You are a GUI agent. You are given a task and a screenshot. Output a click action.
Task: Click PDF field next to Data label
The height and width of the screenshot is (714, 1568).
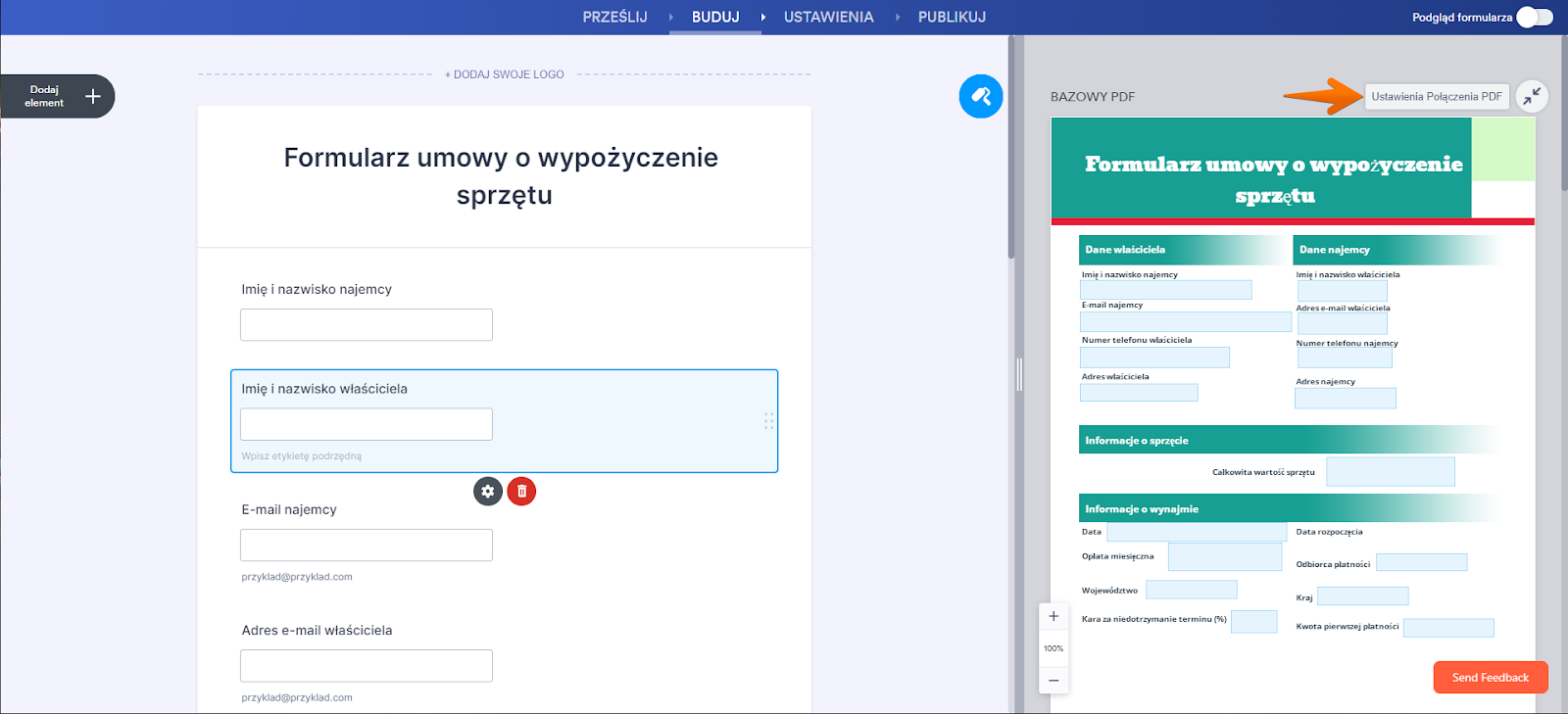pos(1197,531)
